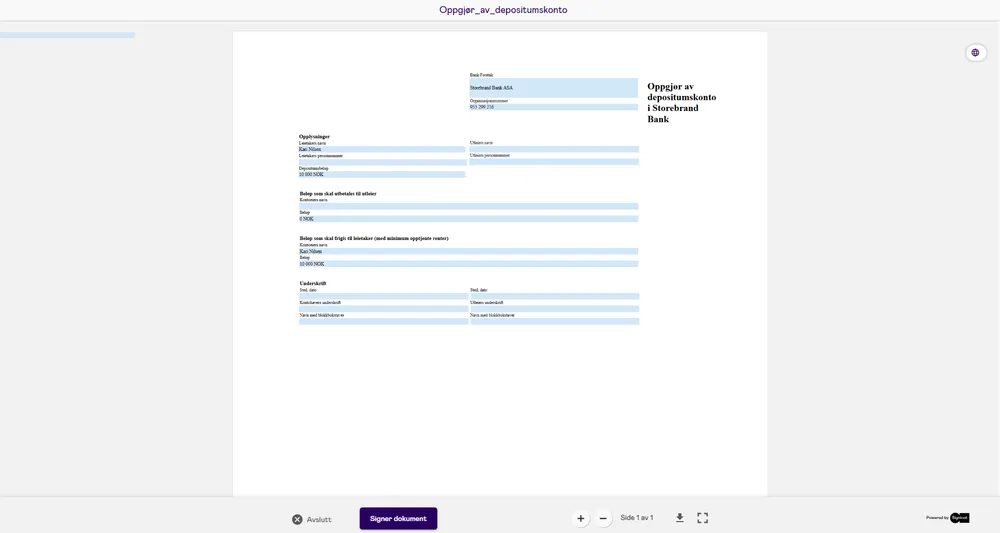Click the 'Opplysninger' section heading
Viewport: 1000px width, 533px height.
pos(314,136)
